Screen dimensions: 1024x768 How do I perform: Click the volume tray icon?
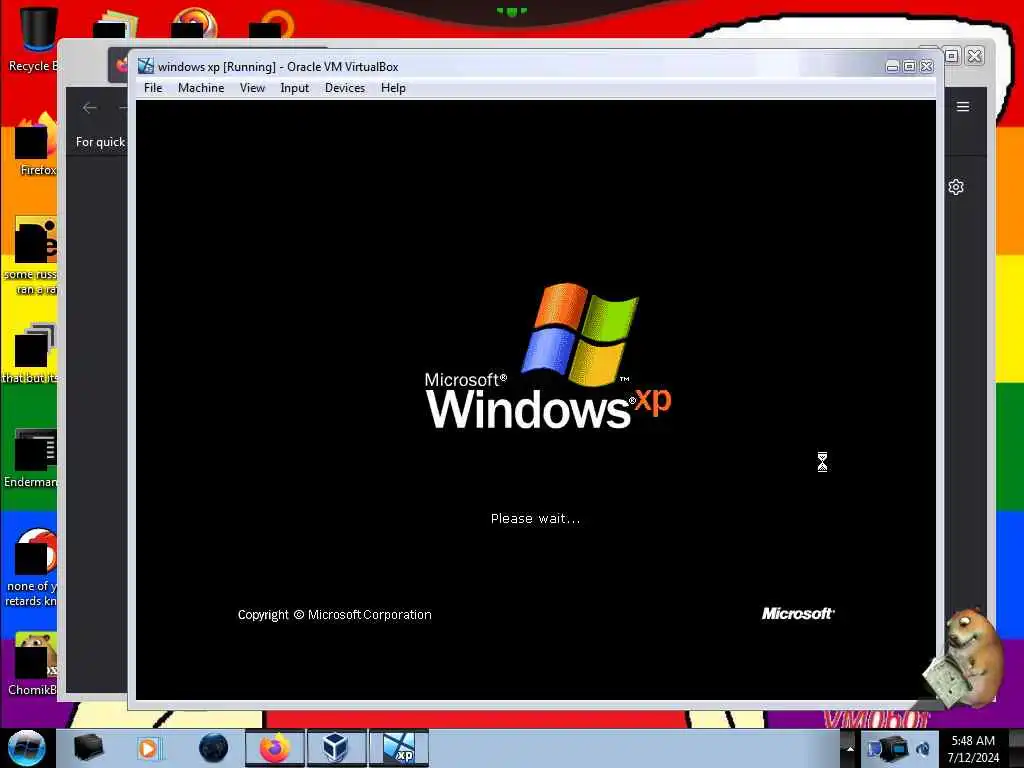pos(923,749)
